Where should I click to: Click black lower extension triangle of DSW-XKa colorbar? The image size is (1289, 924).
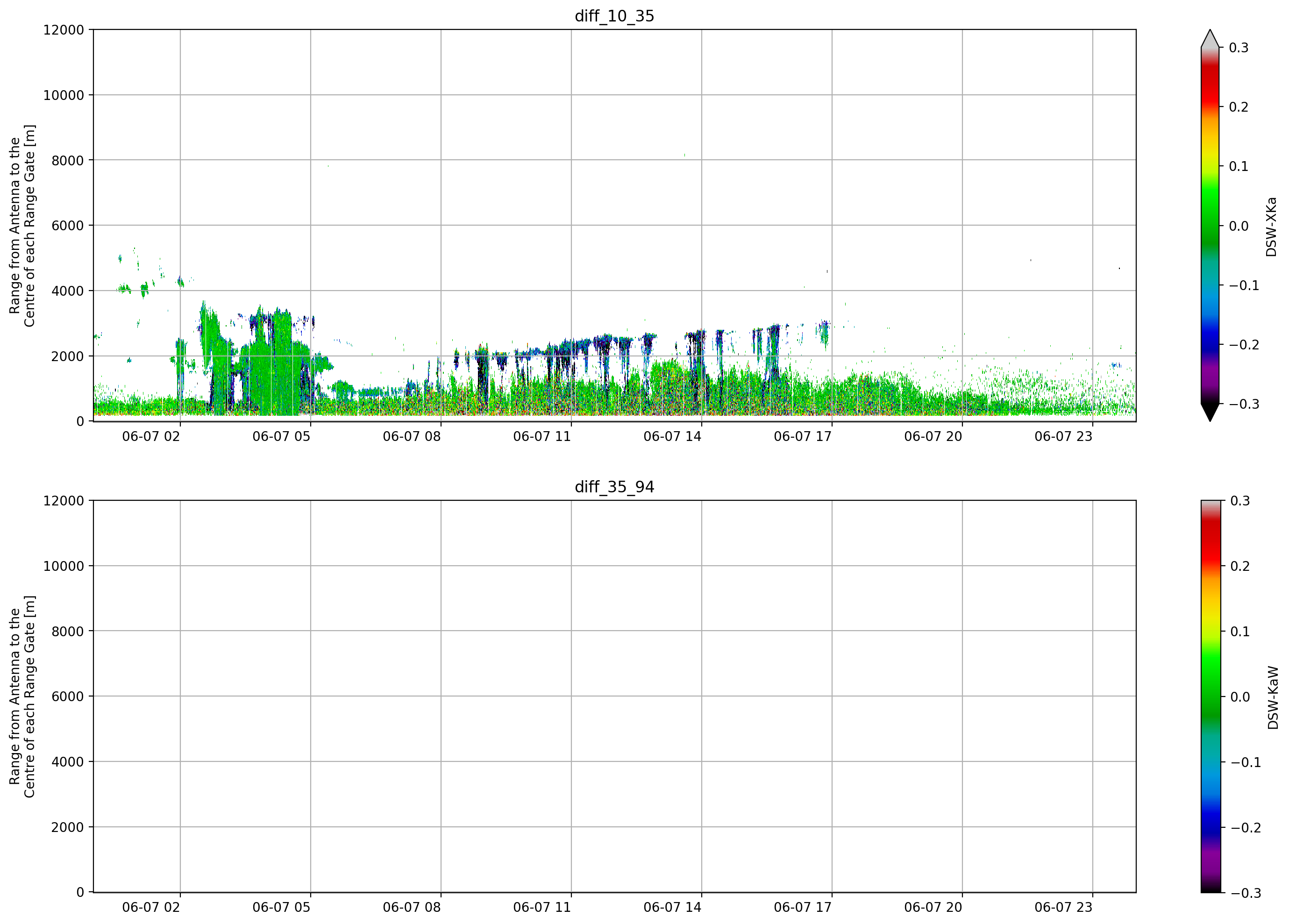coord(1210,412)
